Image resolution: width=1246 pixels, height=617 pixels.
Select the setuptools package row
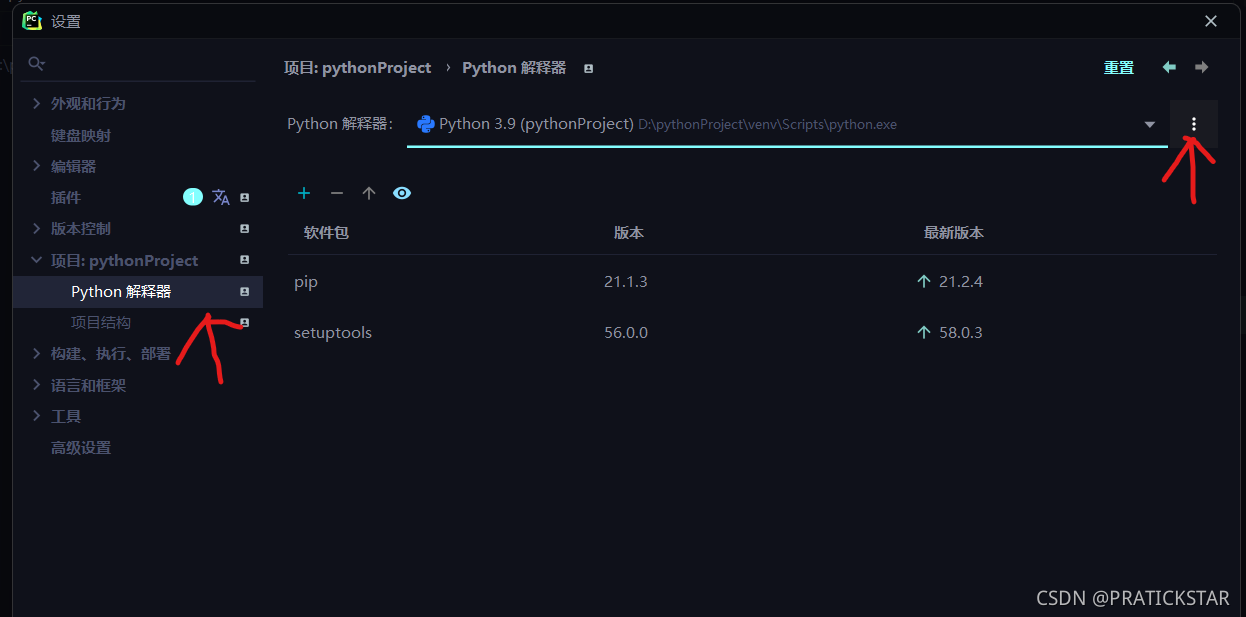point(752,332)
